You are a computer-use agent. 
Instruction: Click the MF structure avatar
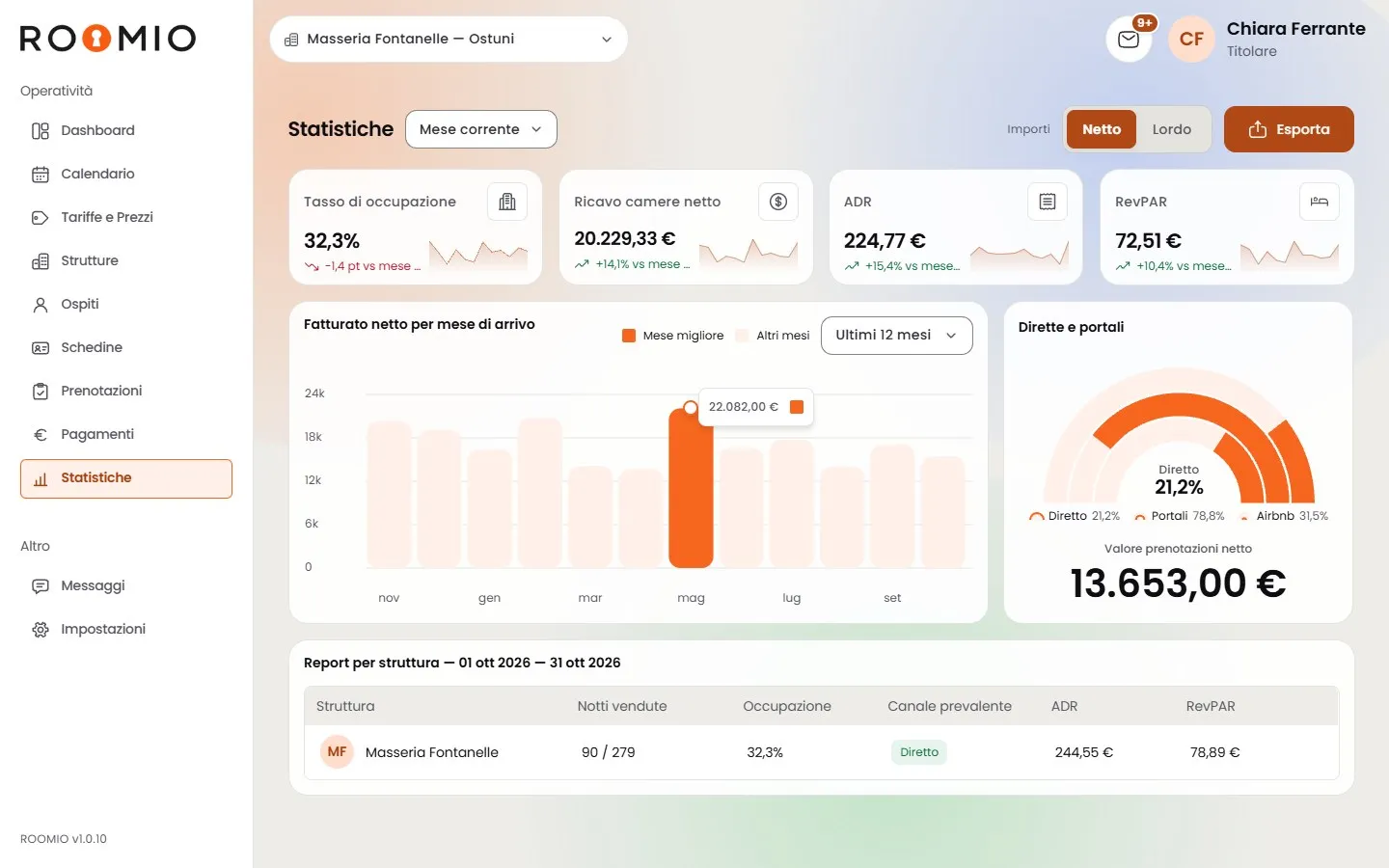click(337, 752)
